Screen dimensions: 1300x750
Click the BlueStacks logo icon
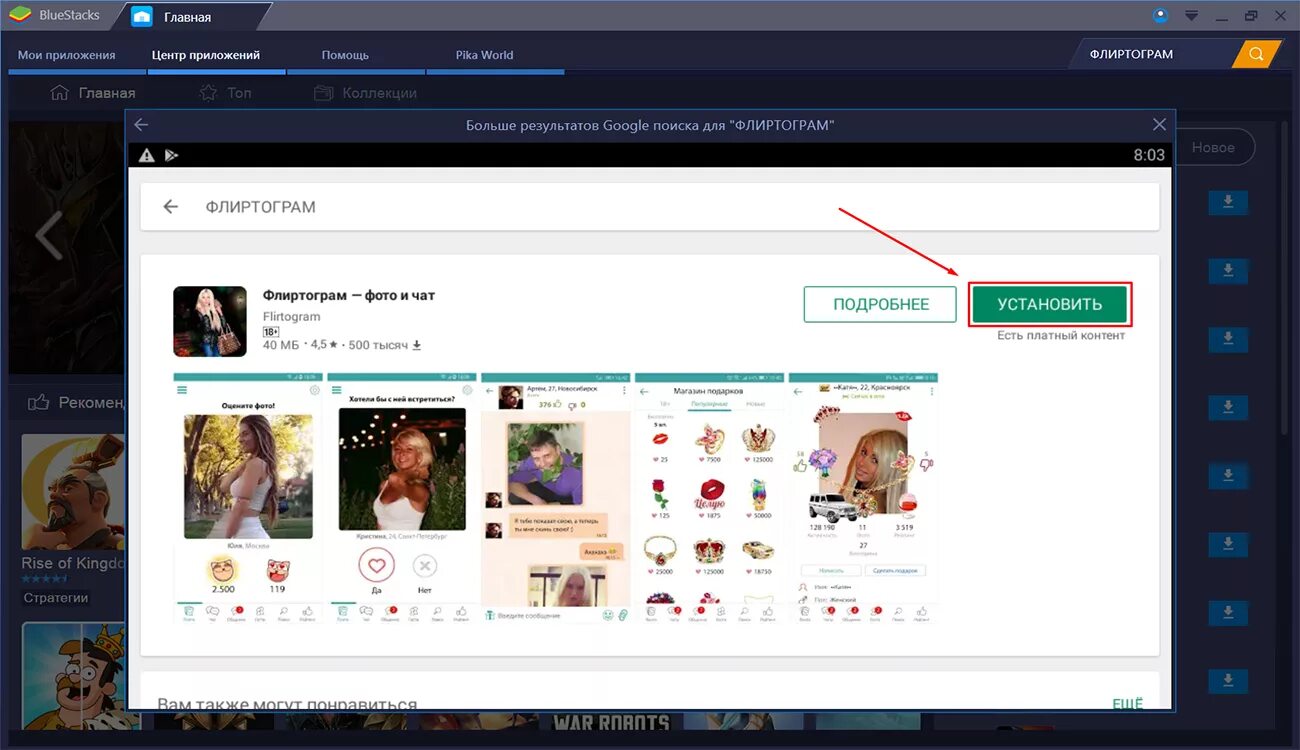click(x=19, y=16)
